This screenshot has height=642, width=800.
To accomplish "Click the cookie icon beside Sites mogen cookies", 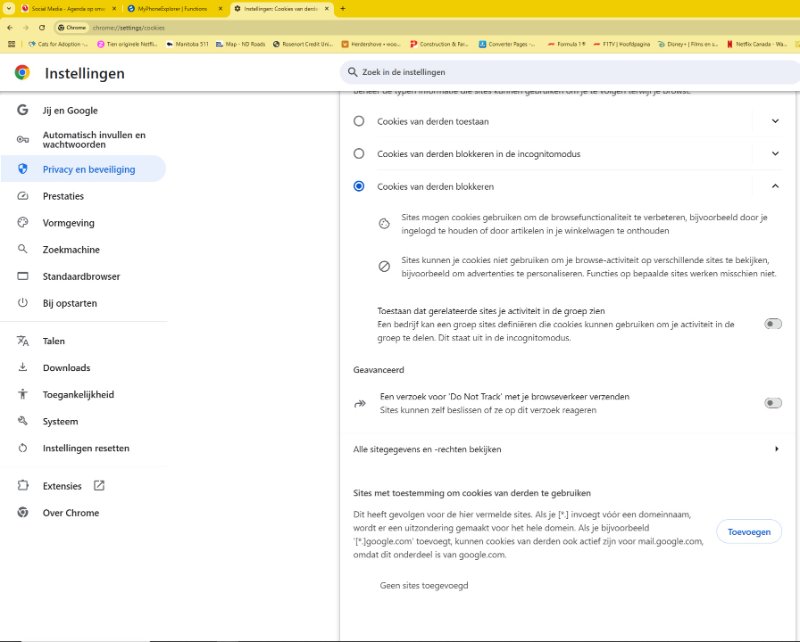I will [x=384, y=224].
